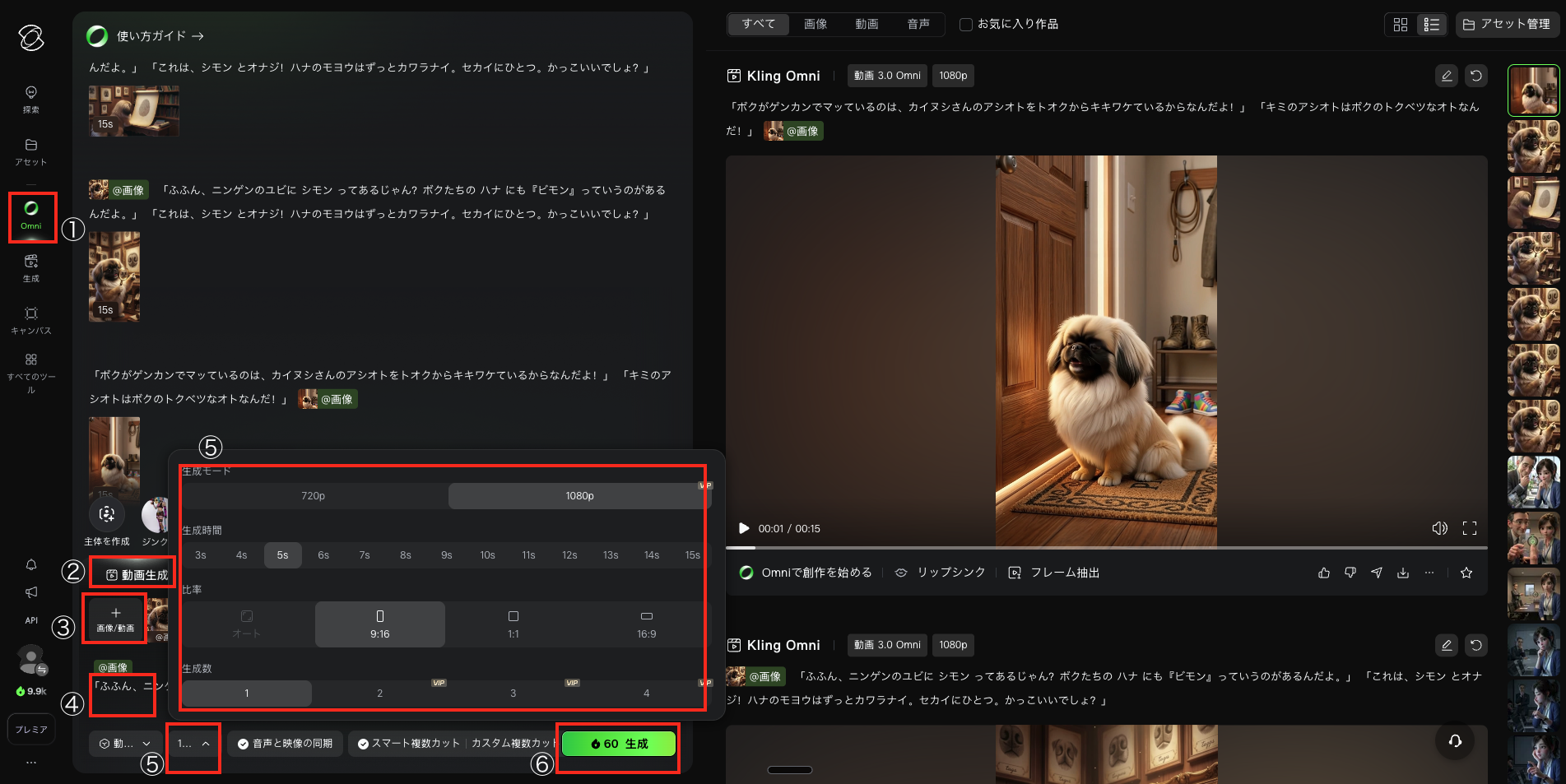The height and width of the screenshot is (784, 1566).
Task: Switch to the grid view layout icon
Action: coord(1400,25)
